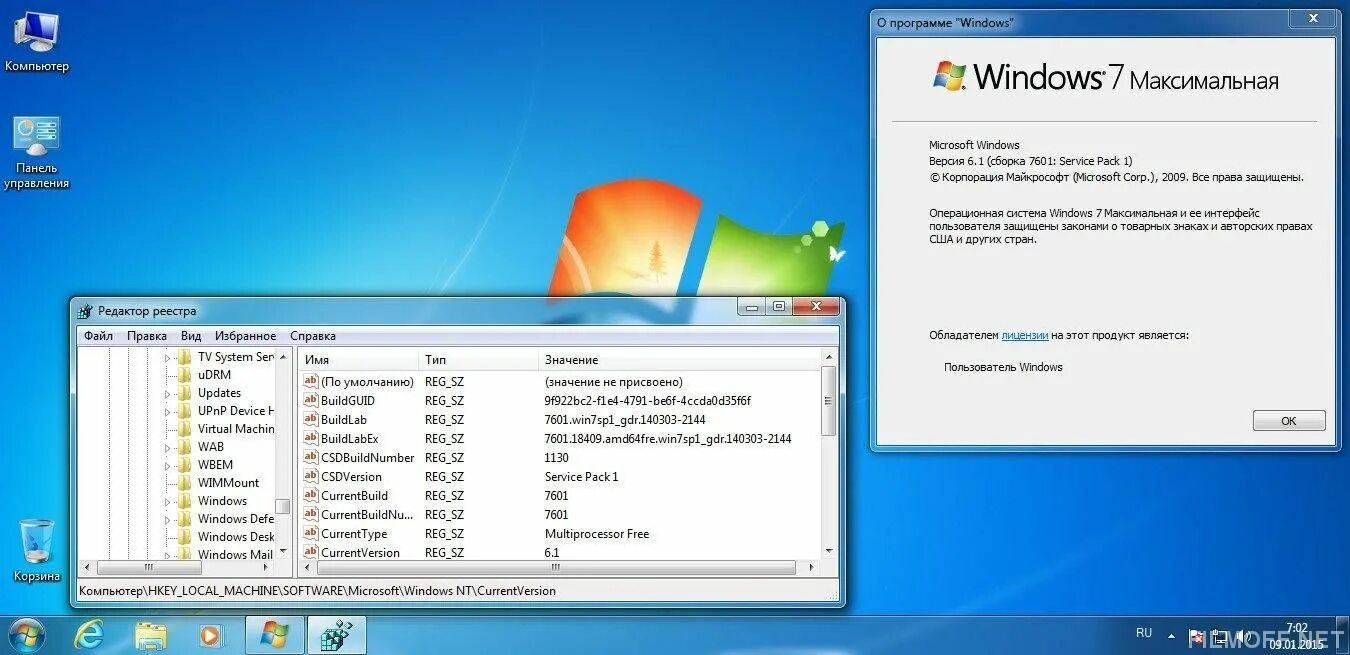Expand the Updates registry key

tap(168, 393)
